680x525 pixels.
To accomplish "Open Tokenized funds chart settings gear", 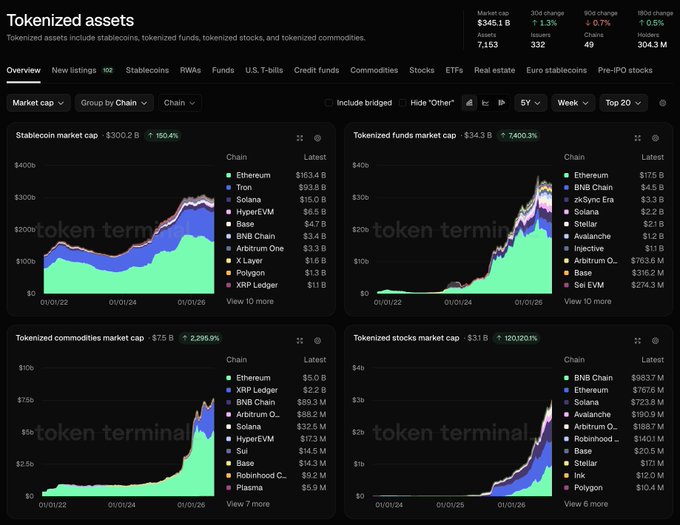I will click(655, 138).
